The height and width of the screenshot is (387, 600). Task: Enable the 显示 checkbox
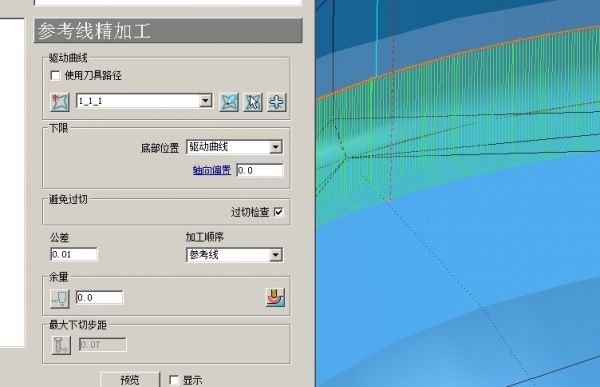[x=174, y=380]
